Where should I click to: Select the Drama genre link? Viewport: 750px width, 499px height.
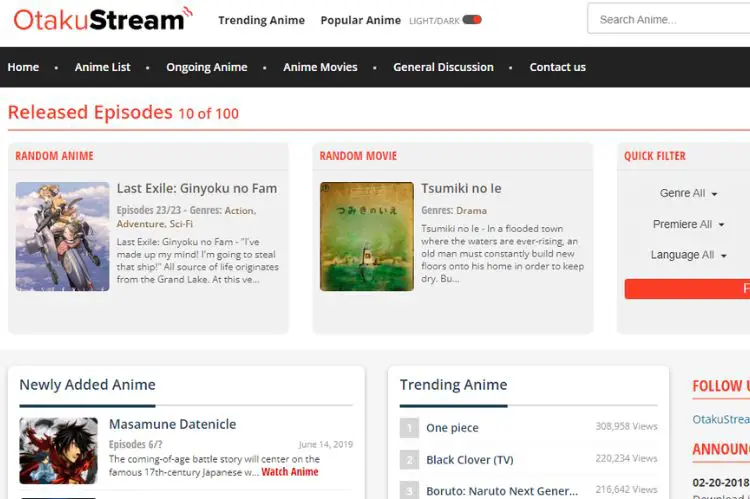(471, 211)
